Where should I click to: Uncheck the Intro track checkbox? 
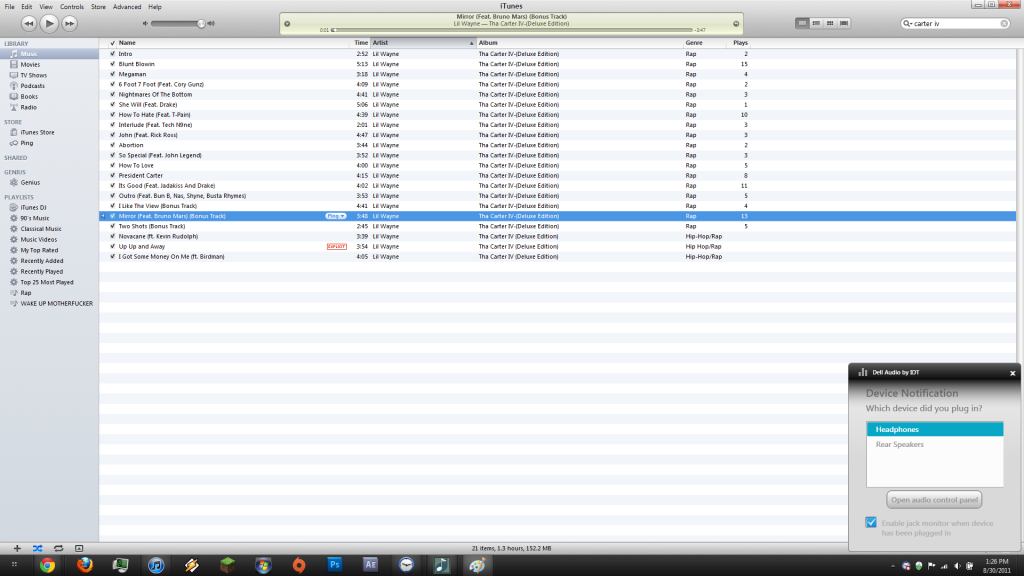click(112, 54)
